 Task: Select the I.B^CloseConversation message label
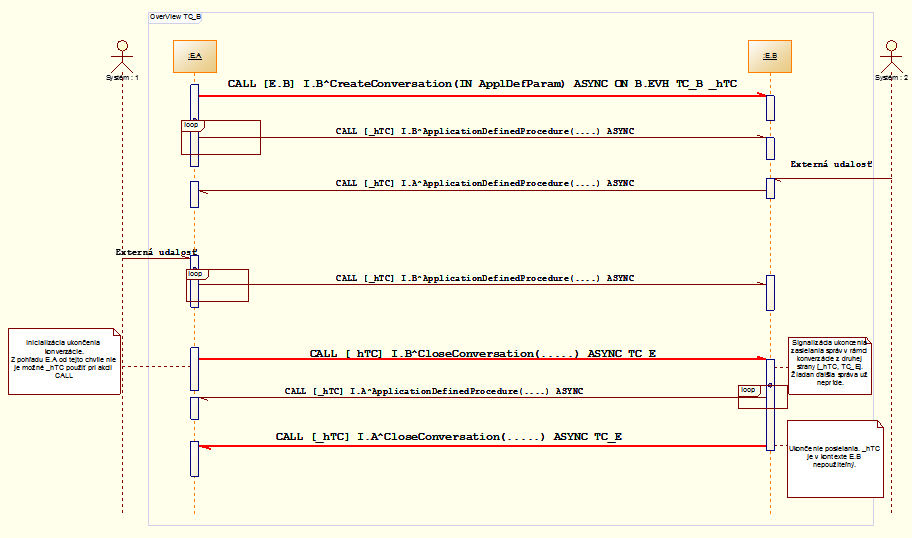pyautogui.click(x=482, y=354)
